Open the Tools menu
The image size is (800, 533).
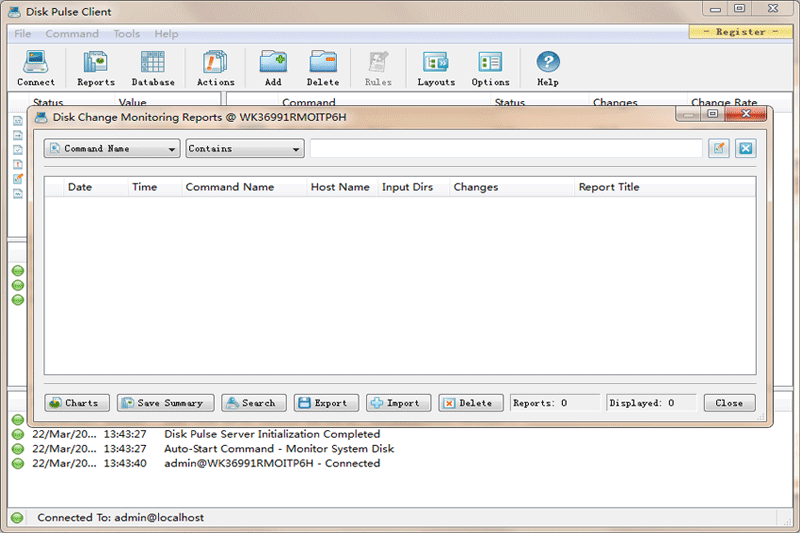click(127, 34)
